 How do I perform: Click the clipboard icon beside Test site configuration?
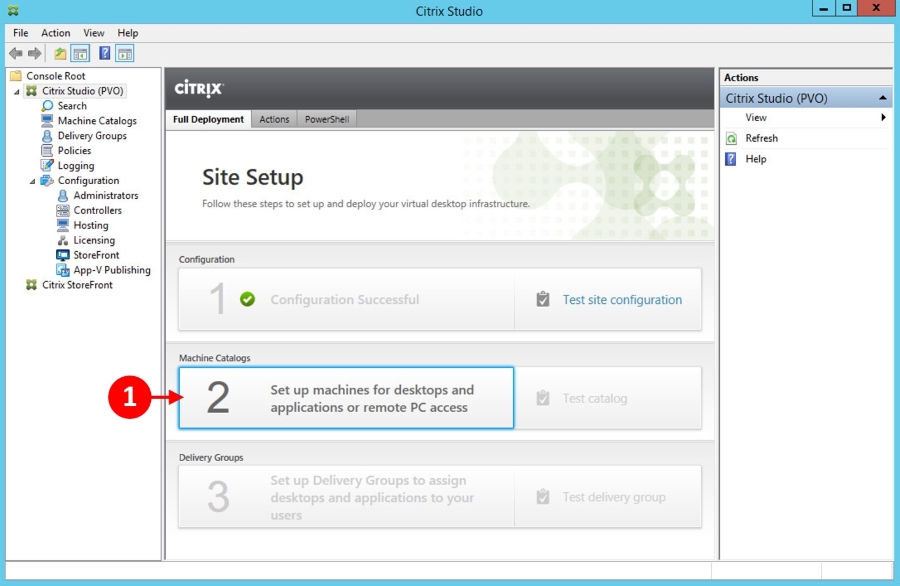click(x=543, y=299)
